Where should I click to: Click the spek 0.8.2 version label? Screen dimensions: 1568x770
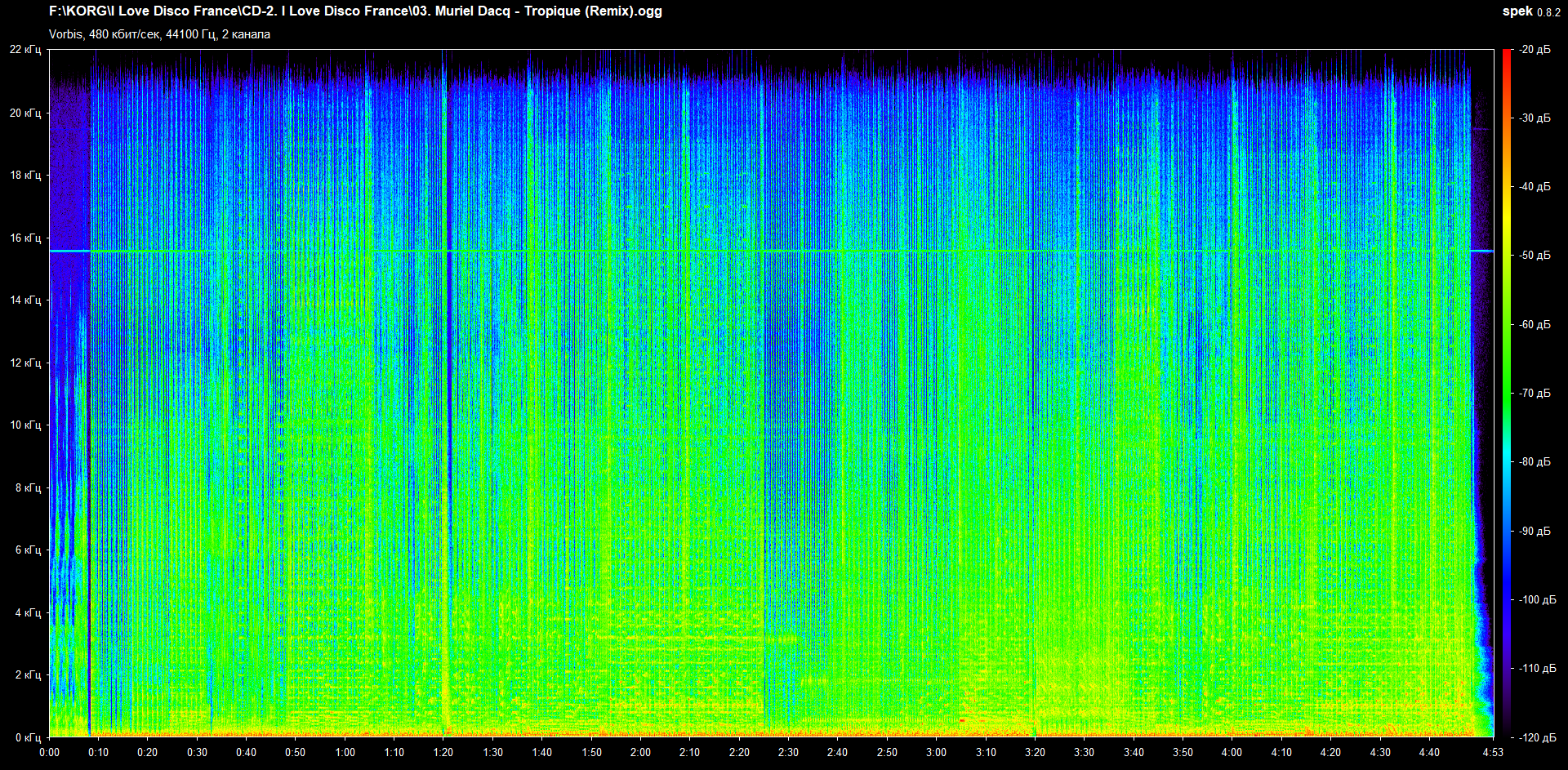(x=1531, y=11)
